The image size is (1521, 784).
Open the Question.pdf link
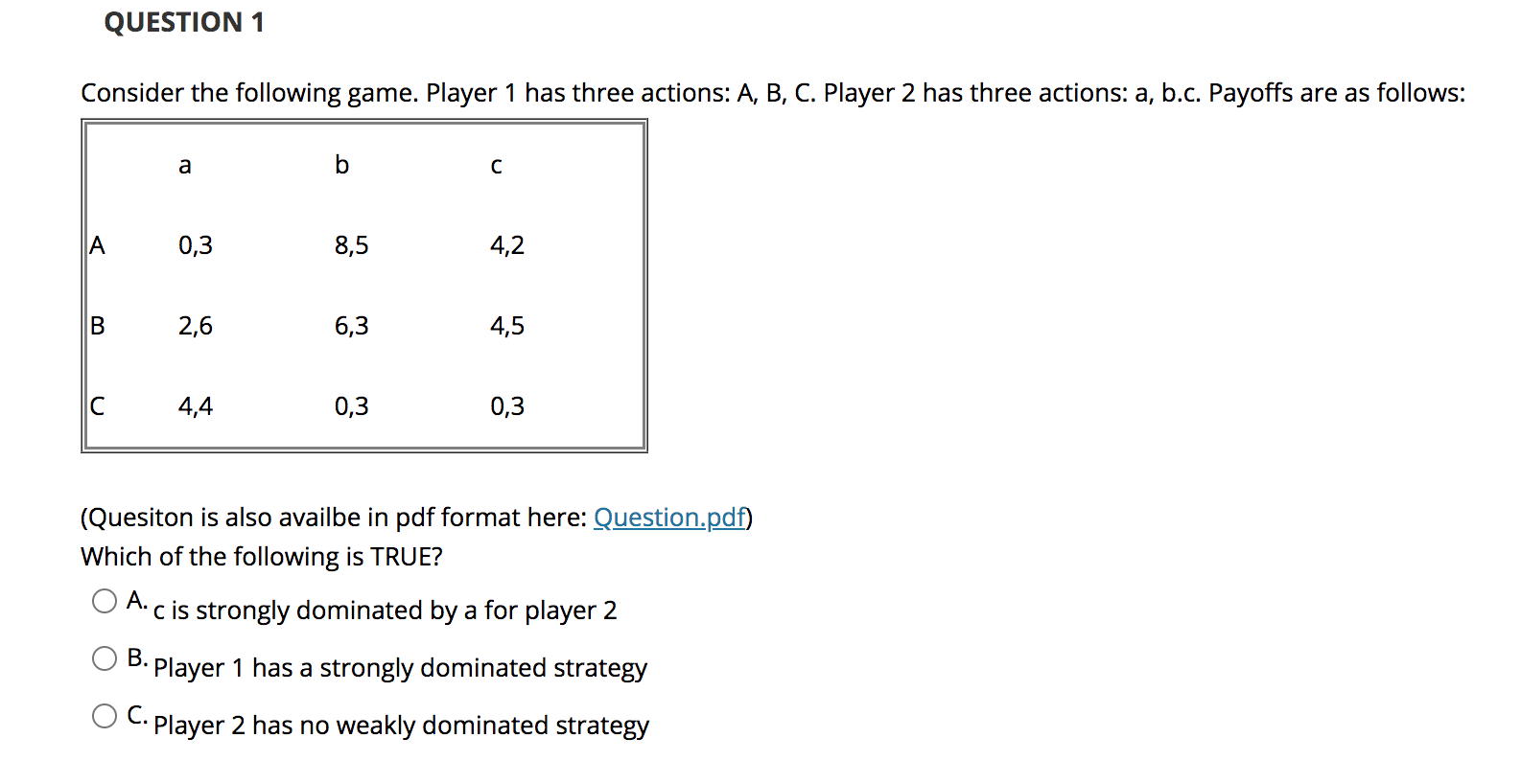pyautogui.click(x=668, y=518)
